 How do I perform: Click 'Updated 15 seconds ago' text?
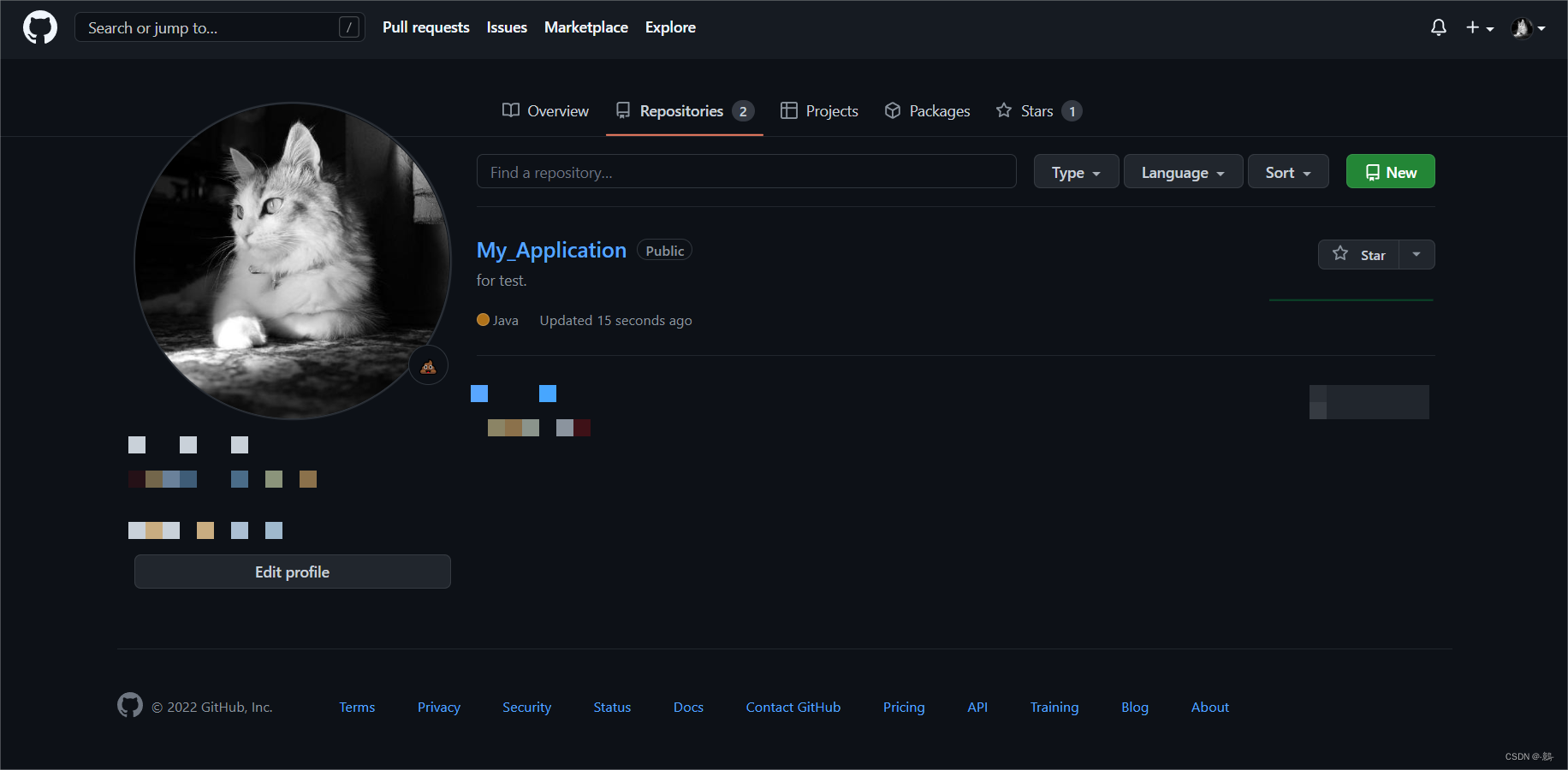pos(615,320)
